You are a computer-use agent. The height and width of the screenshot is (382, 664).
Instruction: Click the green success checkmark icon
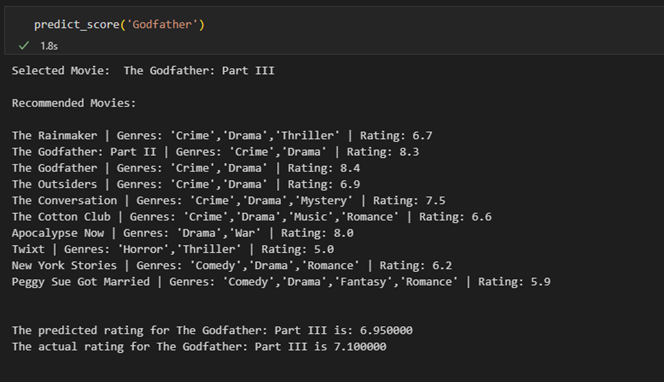pos(24,45)
